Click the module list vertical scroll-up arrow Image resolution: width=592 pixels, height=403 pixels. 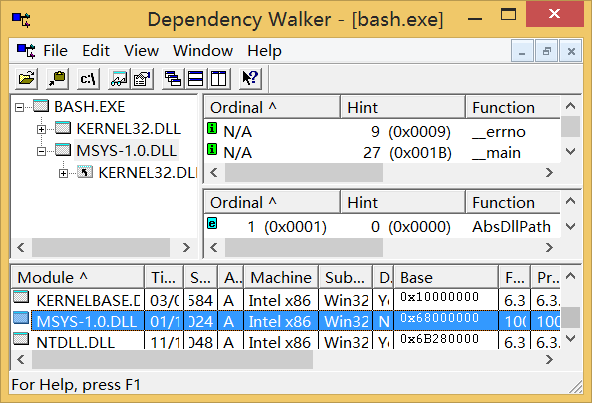pyautogui.click(x=570, y=276)
